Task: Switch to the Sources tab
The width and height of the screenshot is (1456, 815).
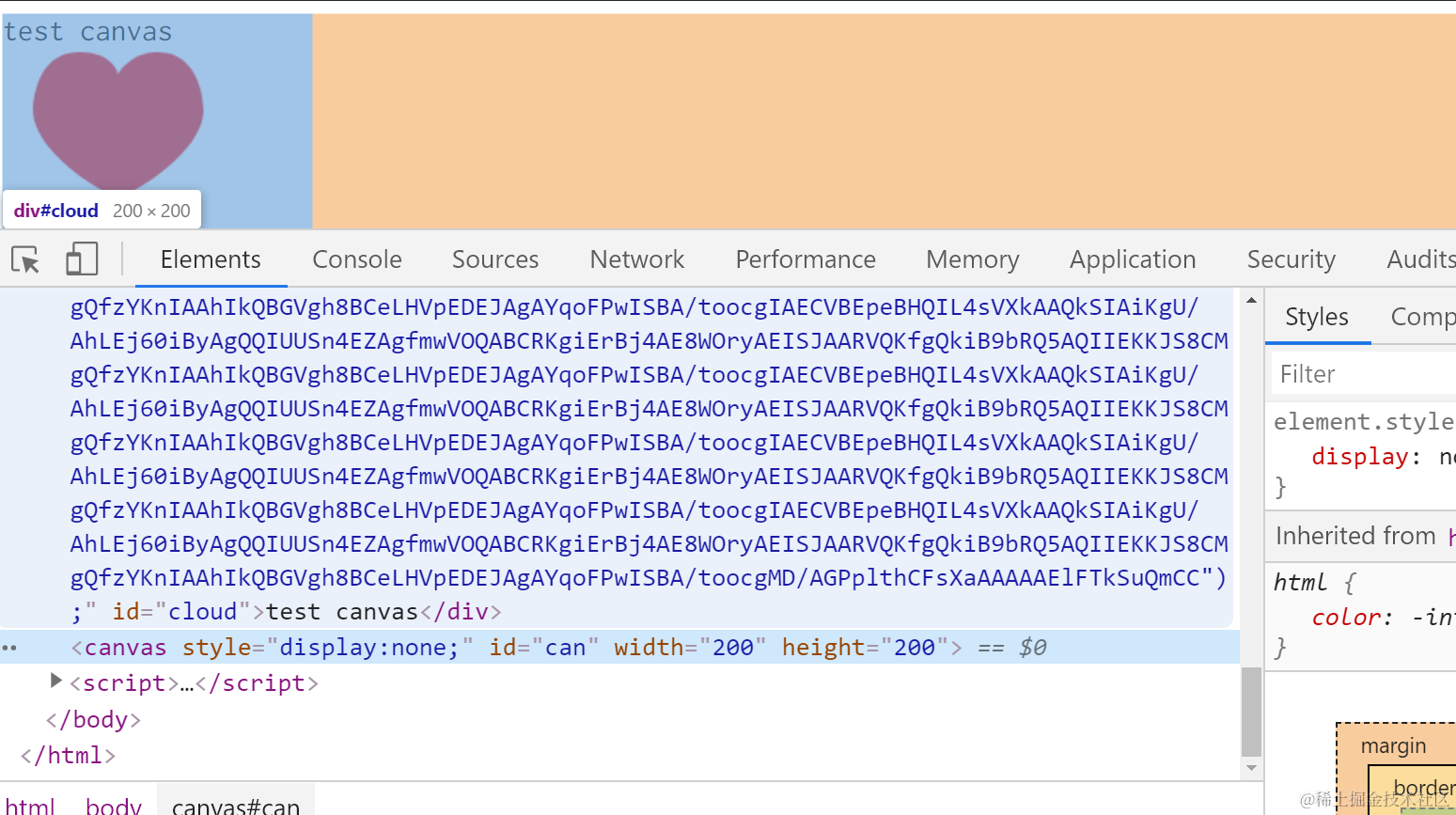Action: (495, 259)
